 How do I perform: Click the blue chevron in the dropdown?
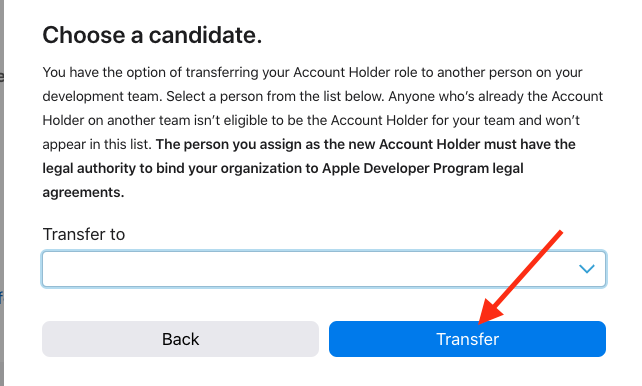pyautogui.click(x=586, y=269)
